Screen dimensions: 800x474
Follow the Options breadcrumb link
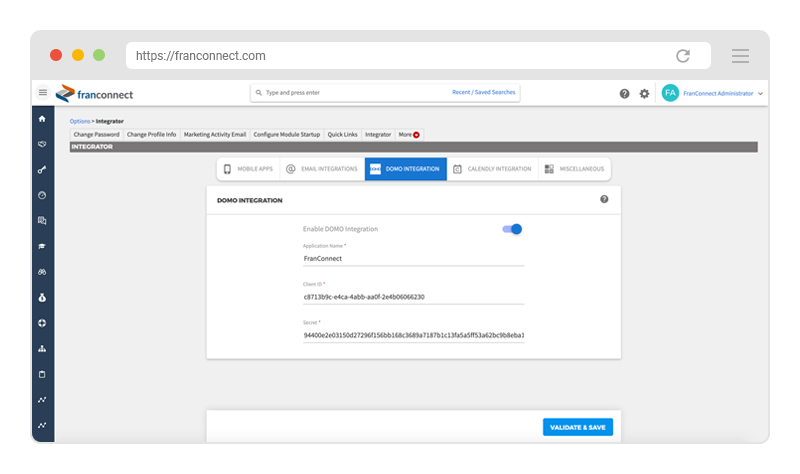(x=79, y=121)
